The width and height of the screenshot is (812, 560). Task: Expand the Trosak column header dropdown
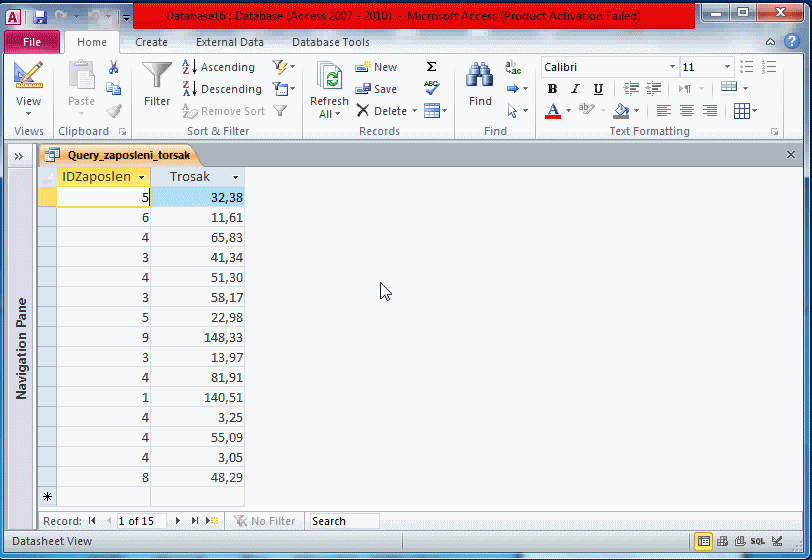coord(235,177)
